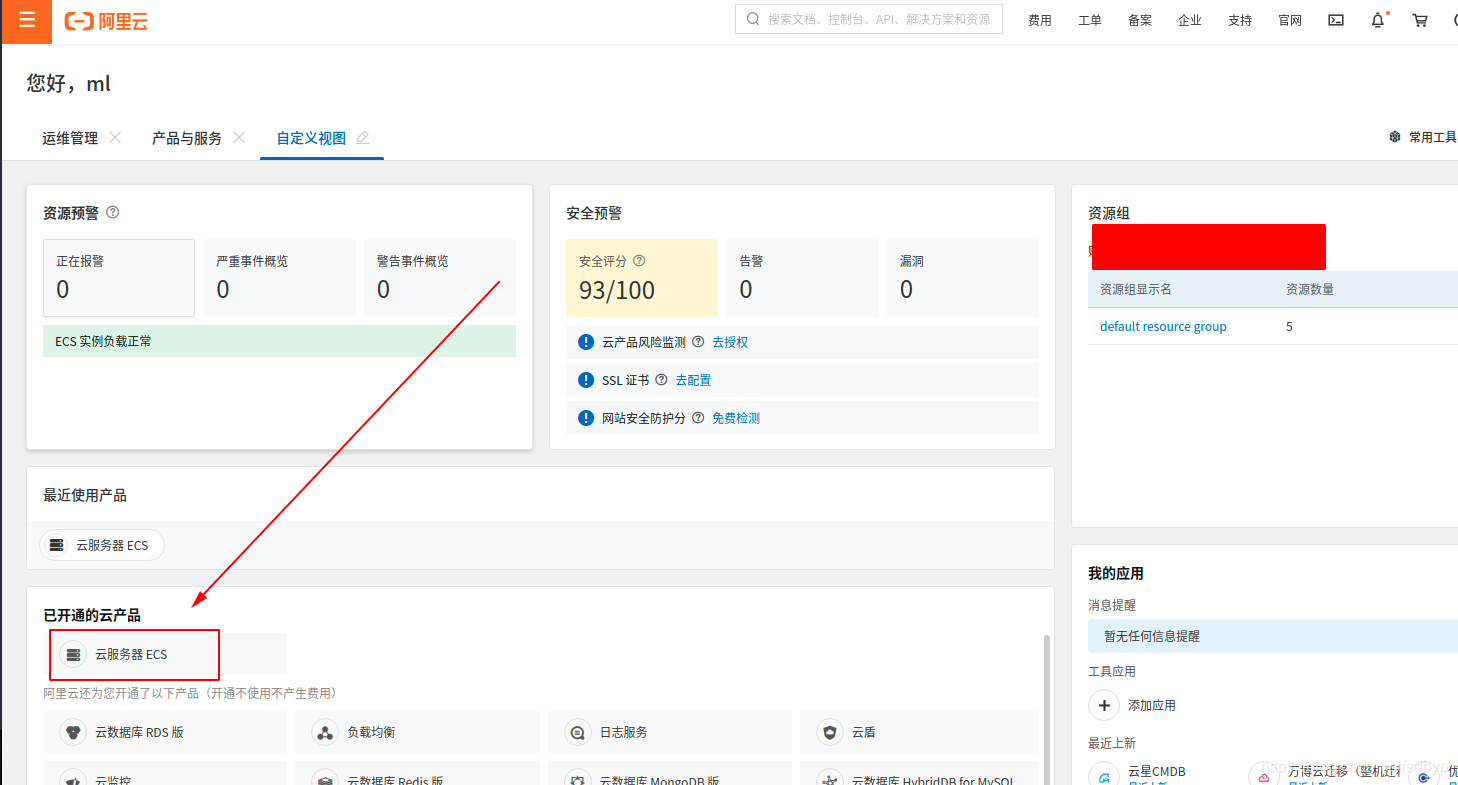
Task: Click the Alibaba Cloud logo
Action: (106, 21)
